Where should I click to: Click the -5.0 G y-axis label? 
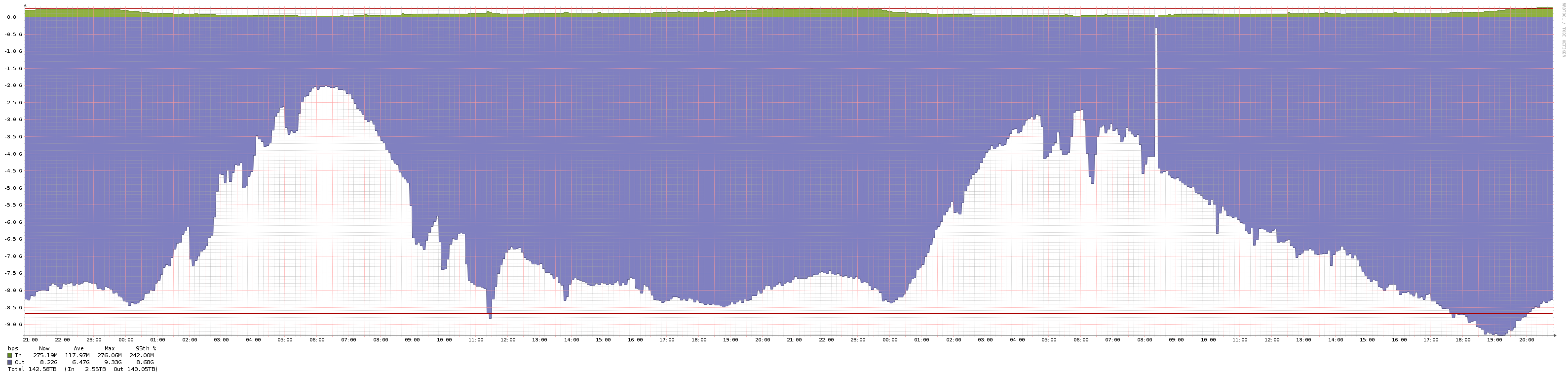tap(13, 188)
